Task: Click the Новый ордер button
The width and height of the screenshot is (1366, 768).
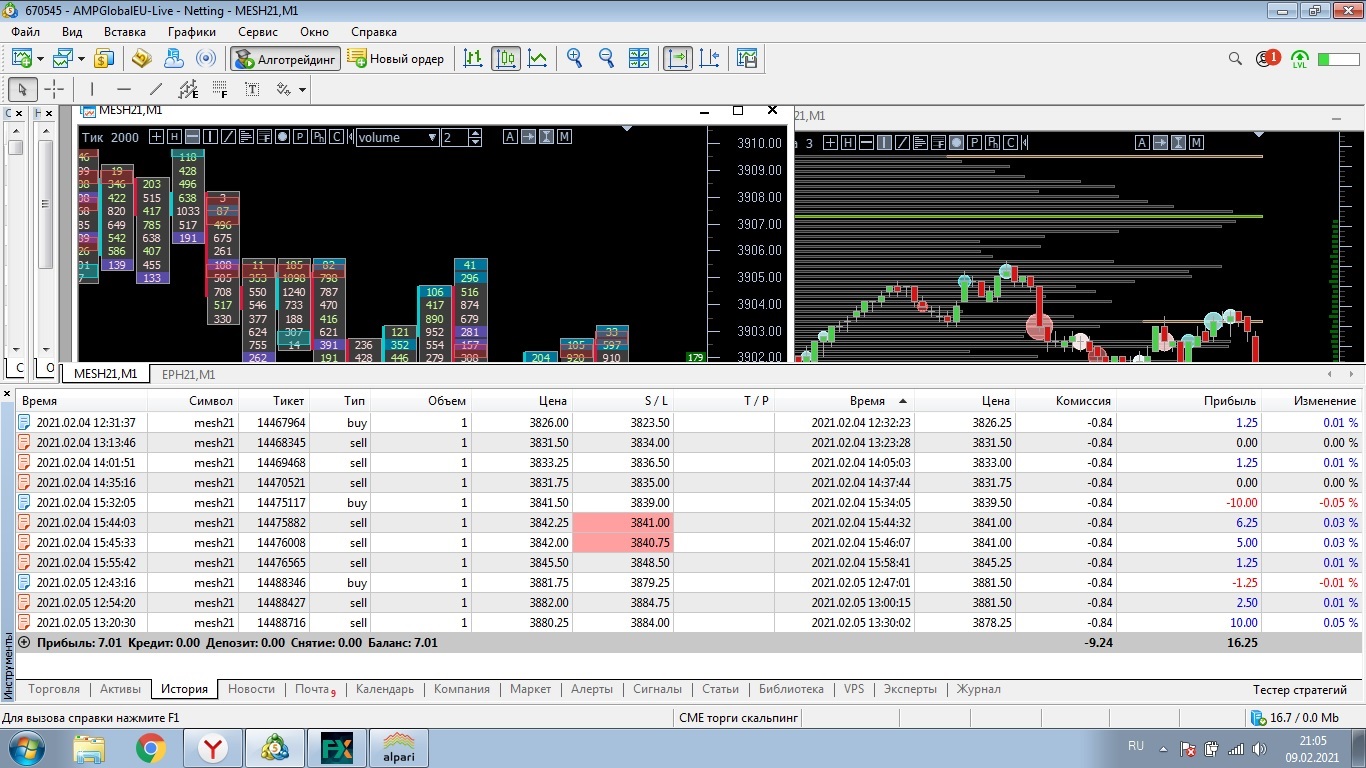Action: pos(396,59)
